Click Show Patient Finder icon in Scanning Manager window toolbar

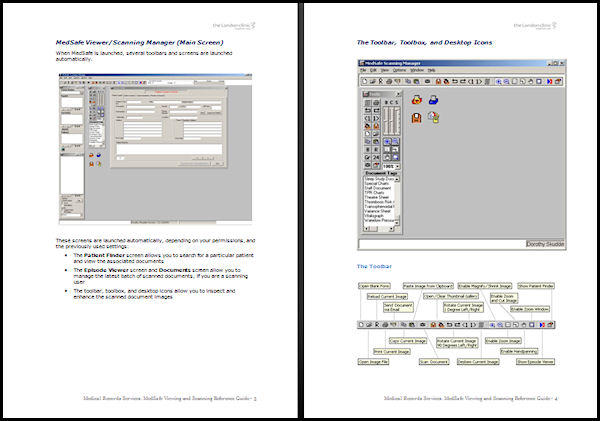click(558, 82)
